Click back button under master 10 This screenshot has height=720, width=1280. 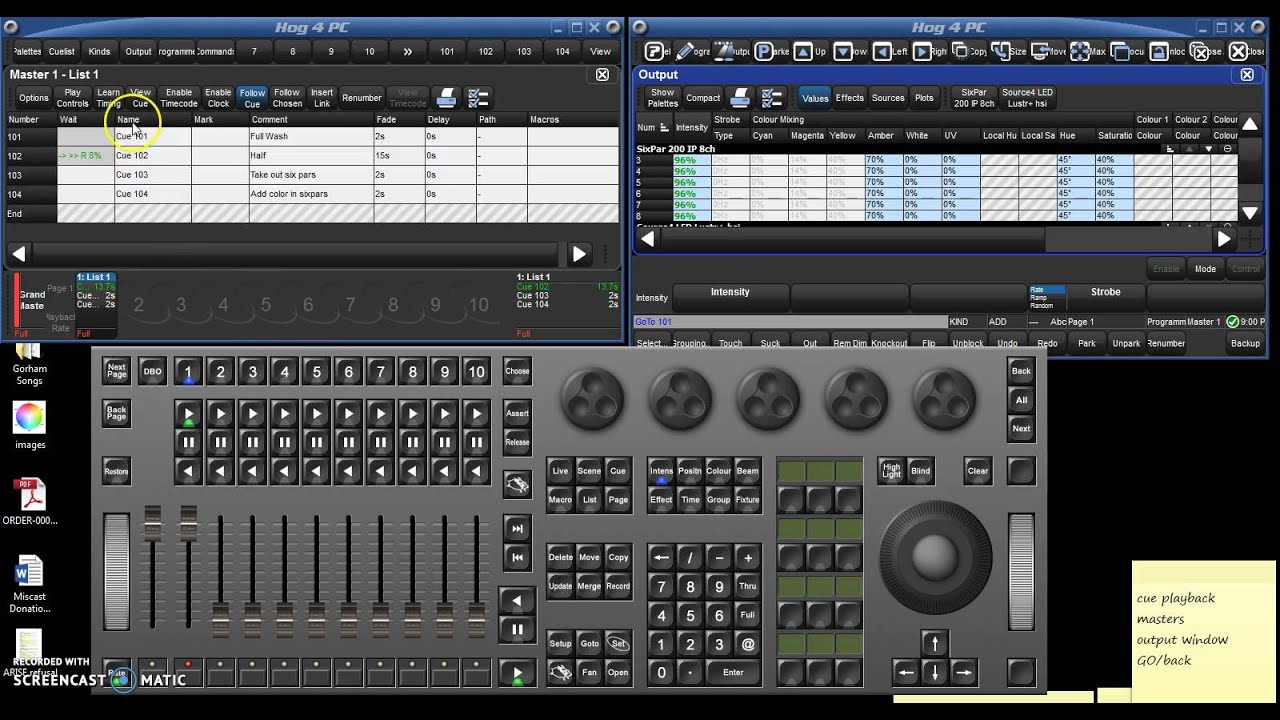point(476,471)
